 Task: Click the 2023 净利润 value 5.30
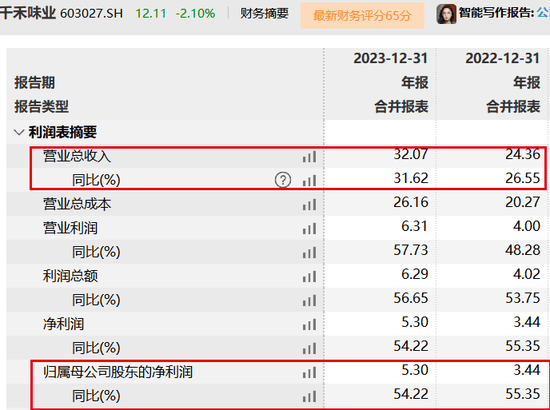[x=415, y=322]
